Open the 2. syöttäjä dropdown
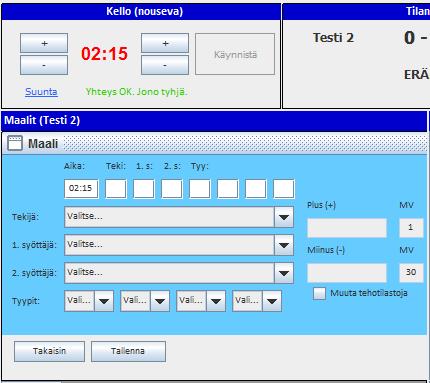Screen dimensions: 430x383 179,273
